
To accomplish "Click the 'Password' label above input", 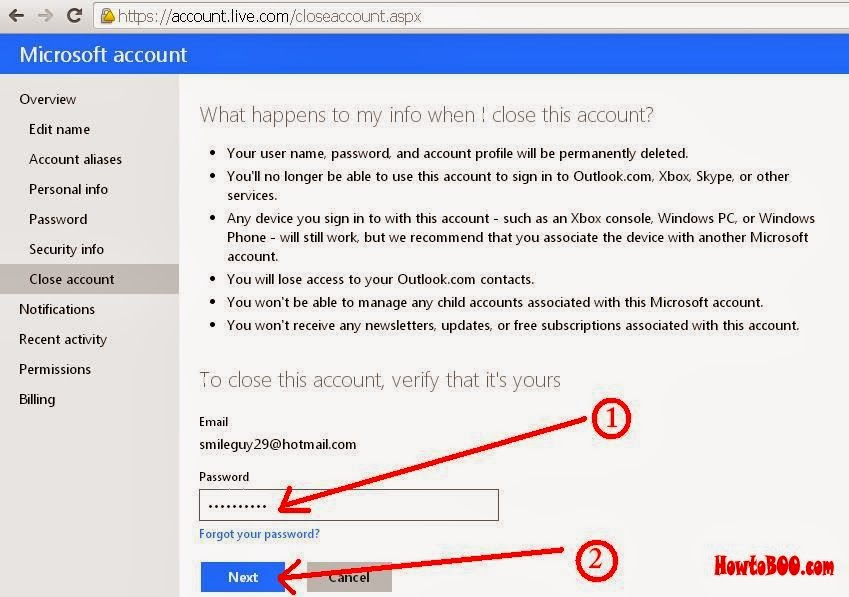I will click(x=224, y=477).
